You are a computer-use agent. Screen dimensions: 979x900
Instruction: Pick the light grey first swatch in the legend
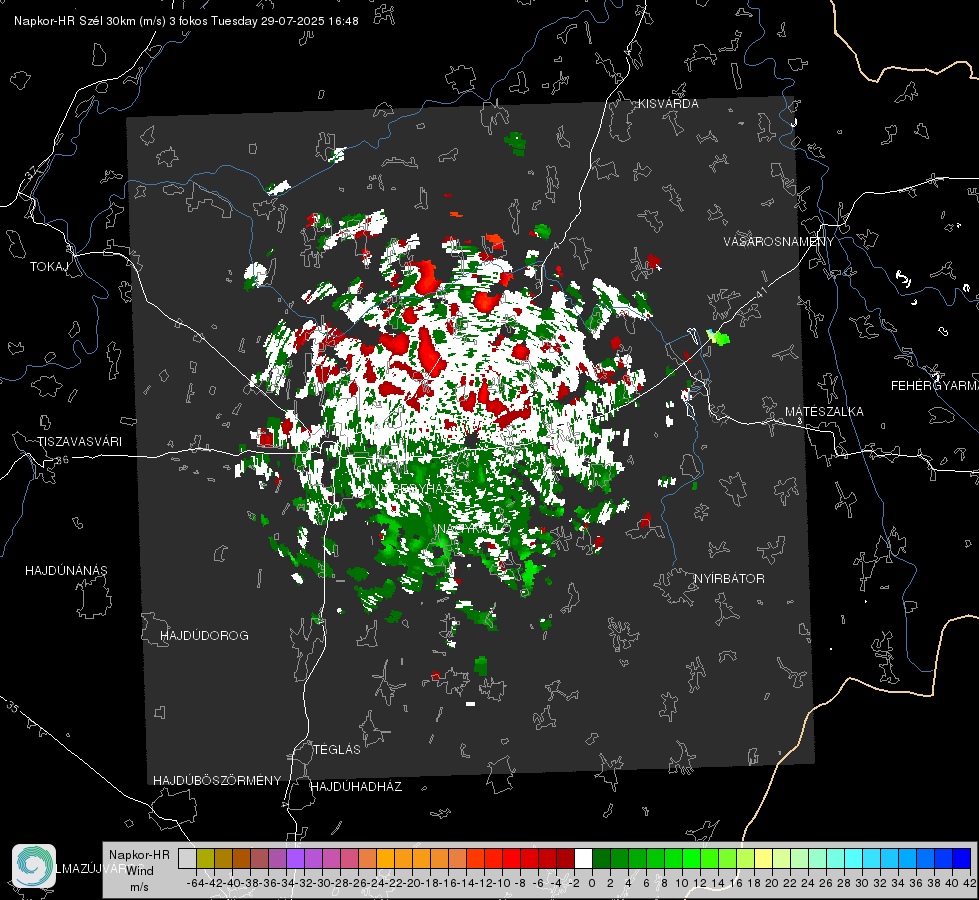pyautogui.click(x=187, y=858)
